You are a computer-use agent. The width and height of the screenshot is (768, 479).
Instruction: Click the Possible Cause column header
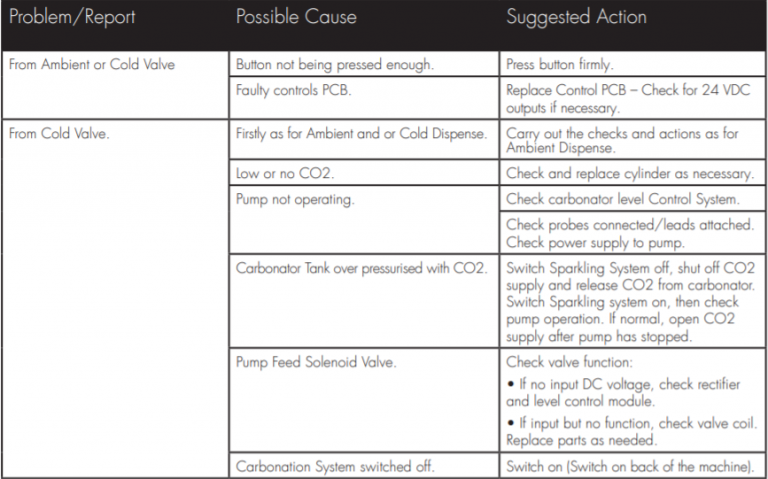pyautogui.click(x=297, y=18)
